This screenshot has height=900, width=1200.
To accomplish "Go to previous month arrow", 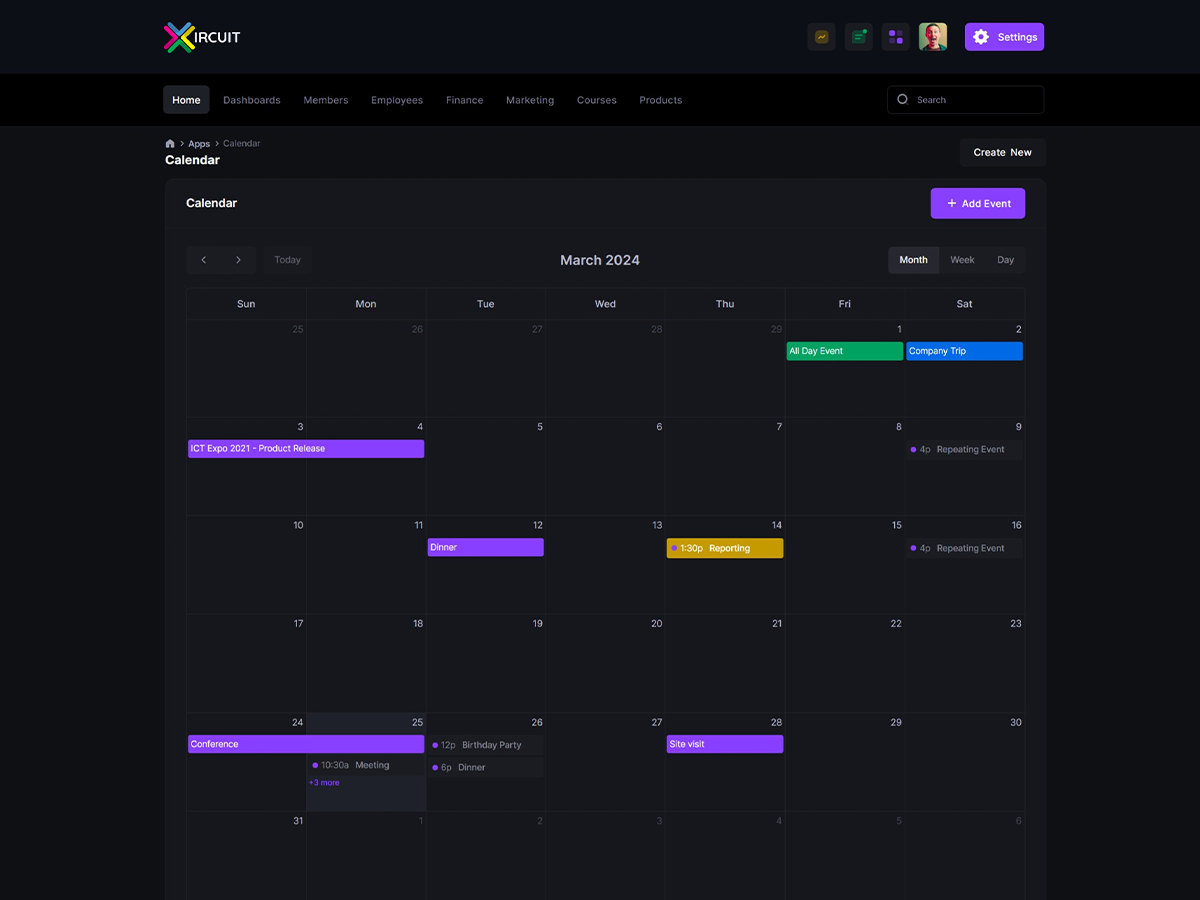I will [x=204, y=260].
